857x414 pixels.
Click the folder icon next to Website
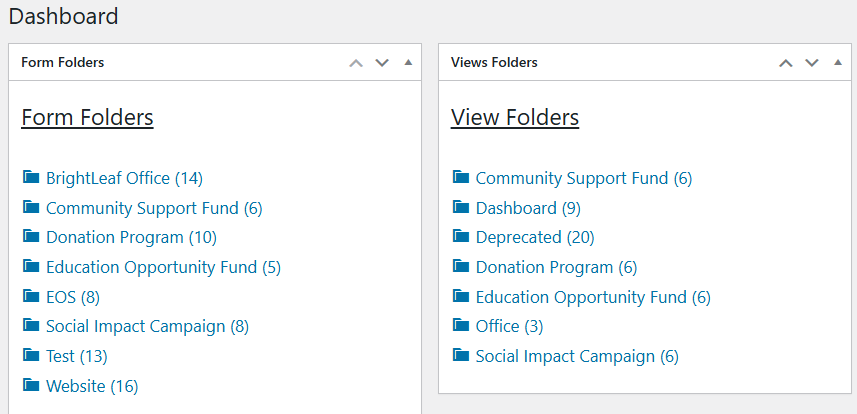click(x=30, y=385)
